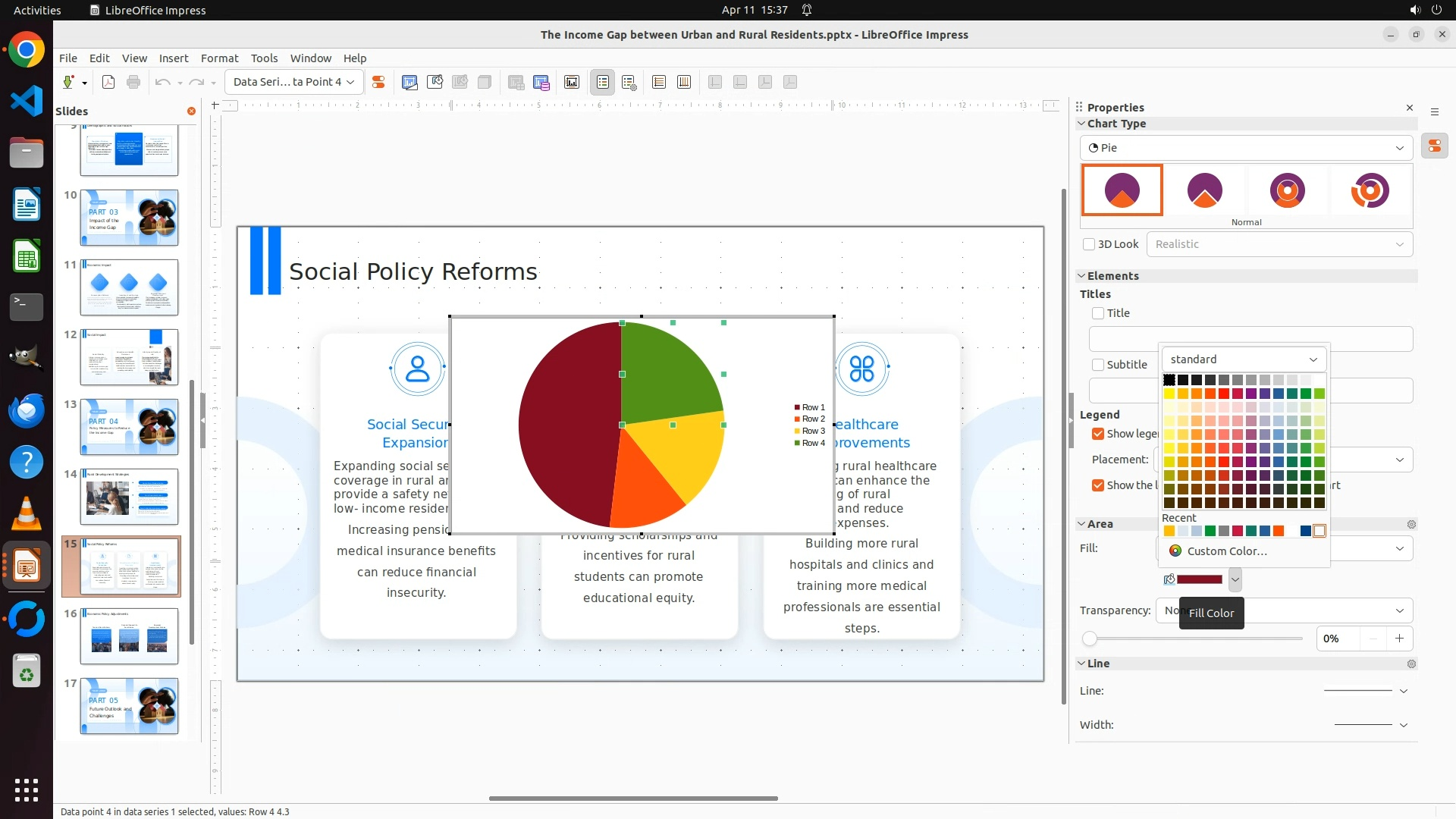The image size is (1456, 819).
Task: Select the donut chart subtype
Action: pos(1287,190)
